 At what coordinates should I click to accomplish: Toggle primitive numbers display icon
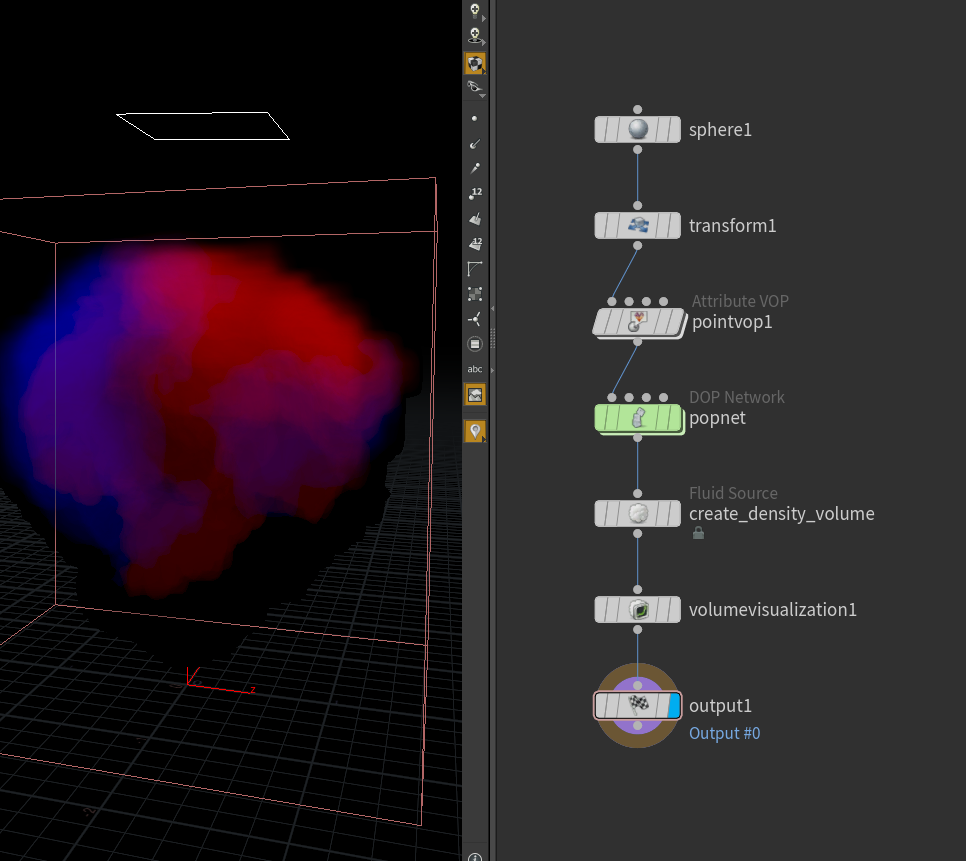coord(474,244)
